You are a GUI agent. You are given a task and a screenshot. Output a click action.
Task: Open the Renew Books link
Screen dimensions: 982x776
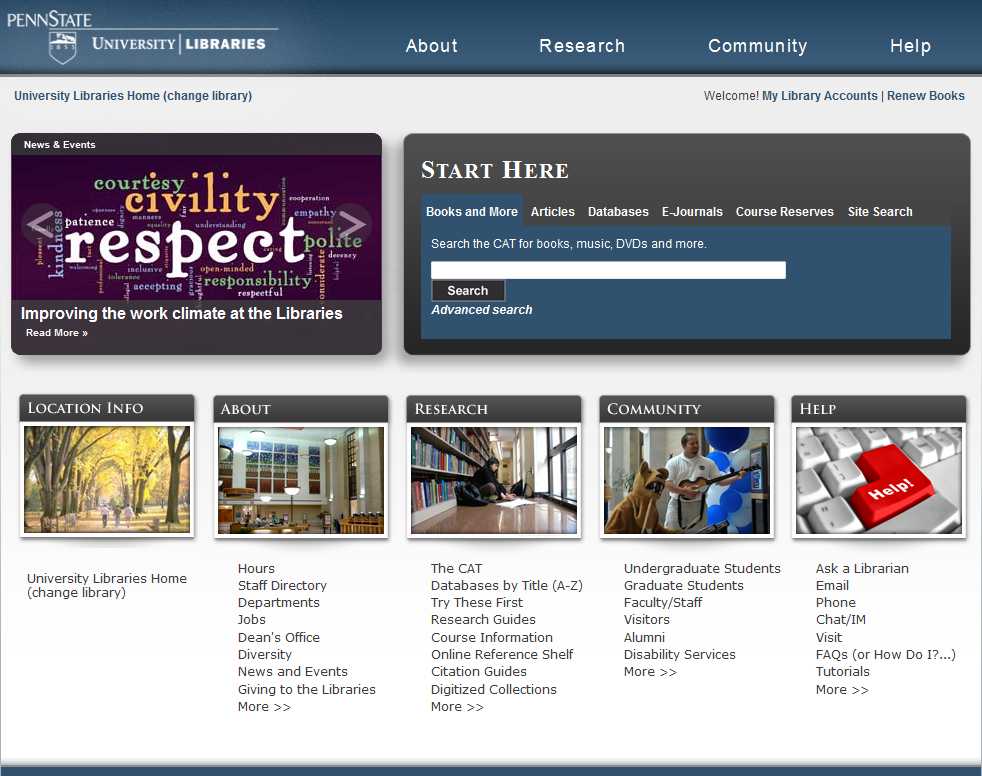coord(926,95)
